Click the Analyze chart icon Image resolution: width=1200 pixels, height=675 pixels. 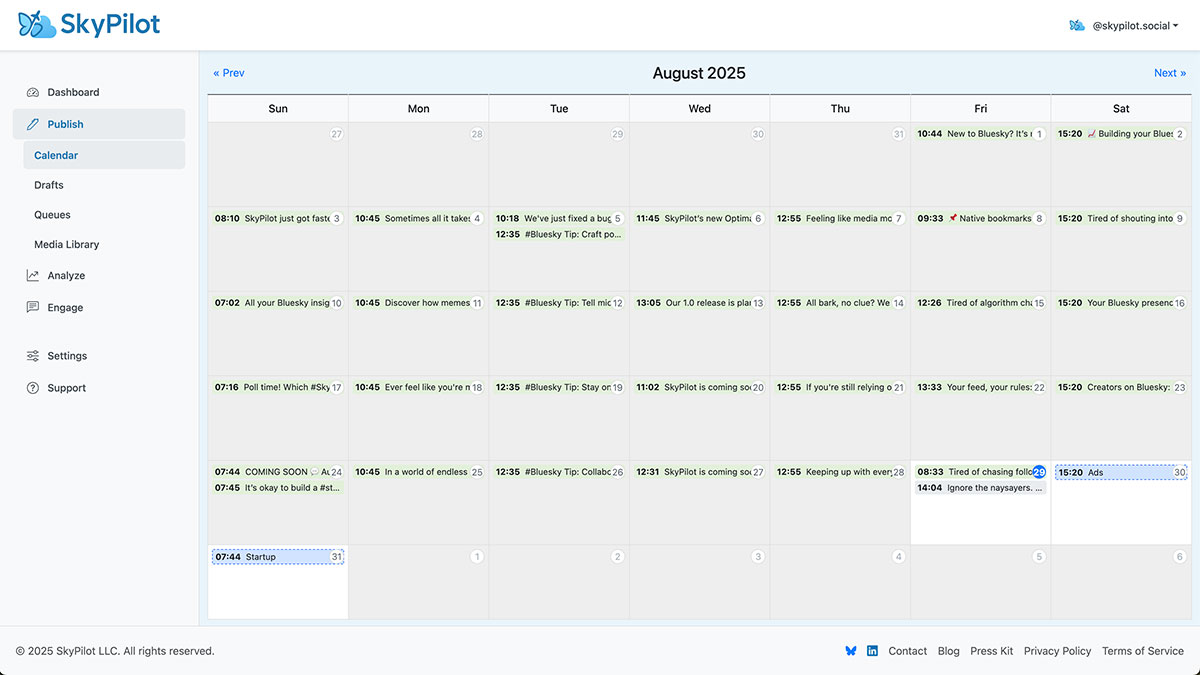33,276
